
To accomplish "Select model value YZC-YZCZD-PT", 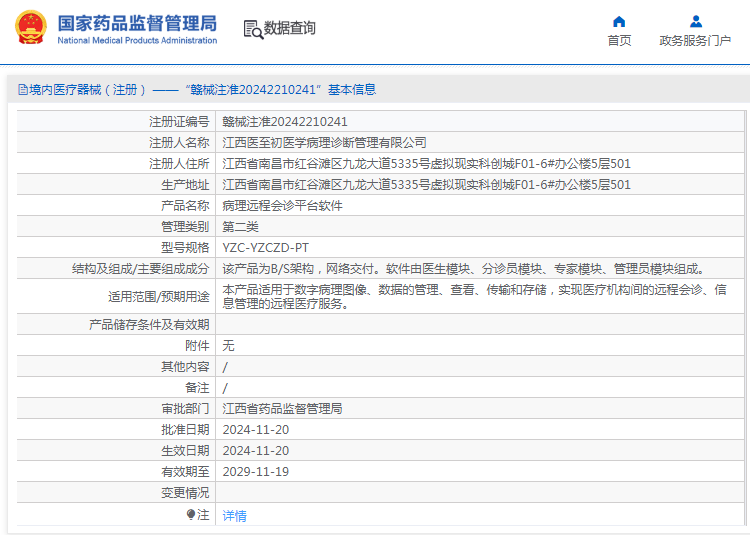I will coord(265,248).
